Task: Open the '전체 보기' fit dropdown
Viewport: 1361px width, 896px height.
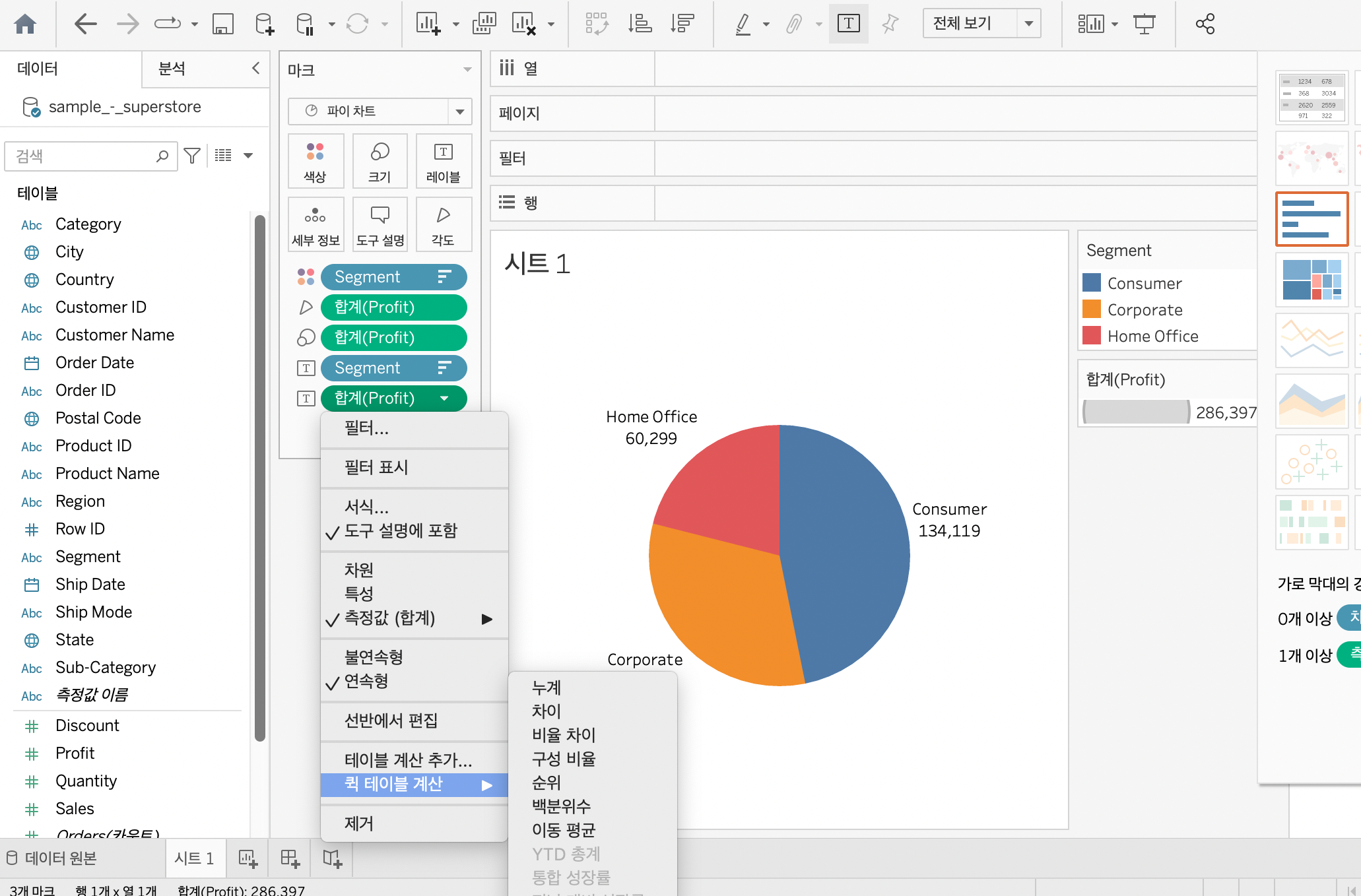Action: 1028,24
